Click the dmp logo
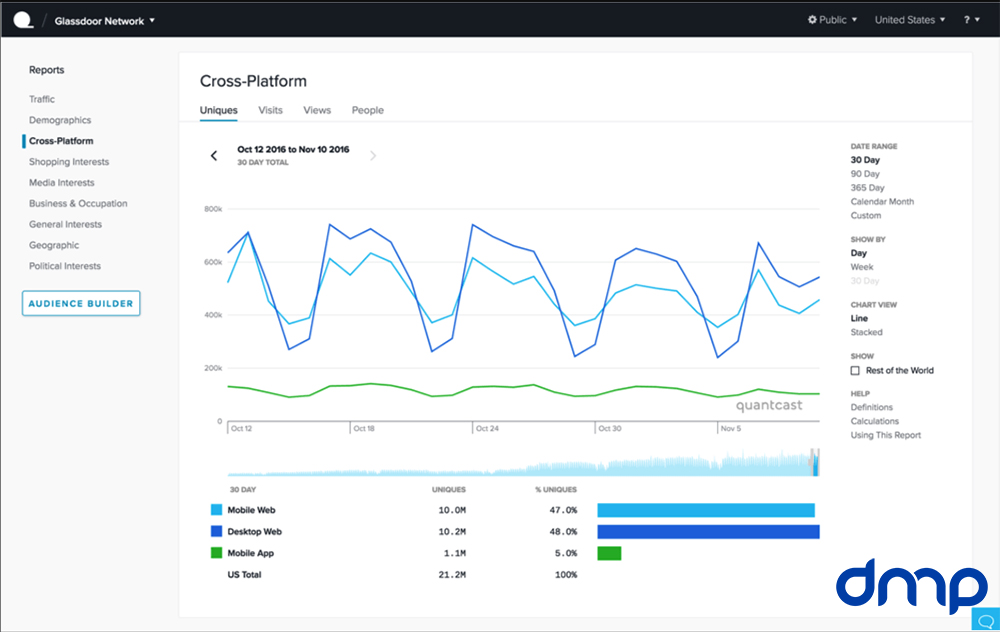The image size is (1000, 632). tap(911, 585)
